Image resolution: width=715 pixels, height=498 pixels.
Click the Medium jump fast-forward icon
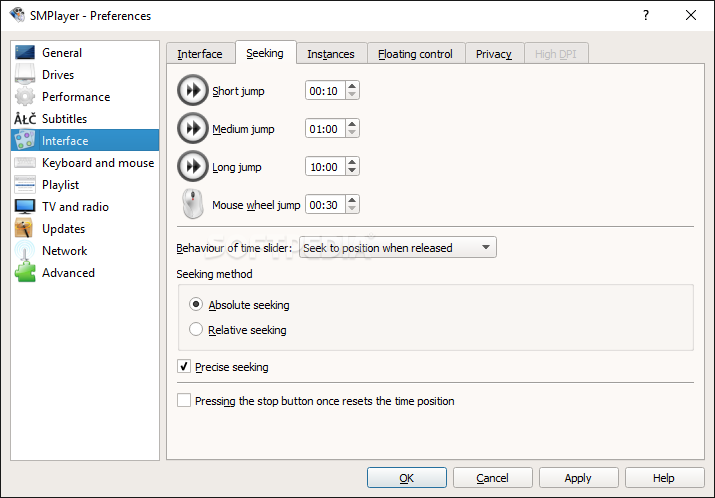[192, 129]
